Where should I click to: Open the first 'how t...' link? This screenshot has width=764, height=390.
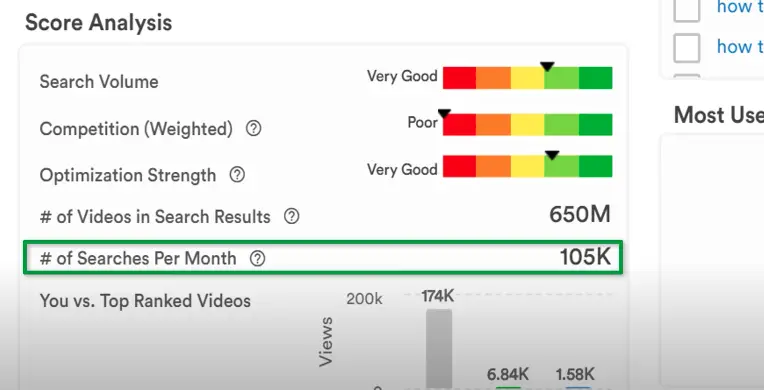point(740,7)
